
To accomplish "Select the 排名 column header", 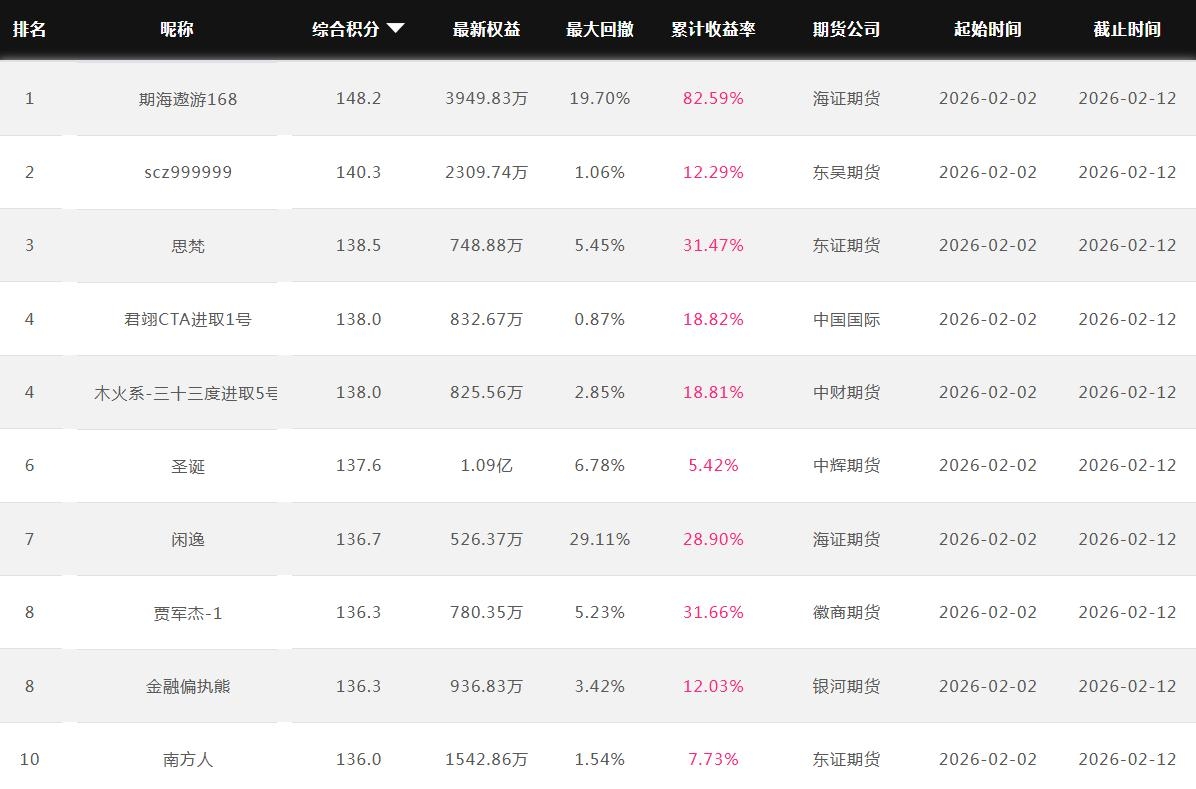I will click(29, 29).
